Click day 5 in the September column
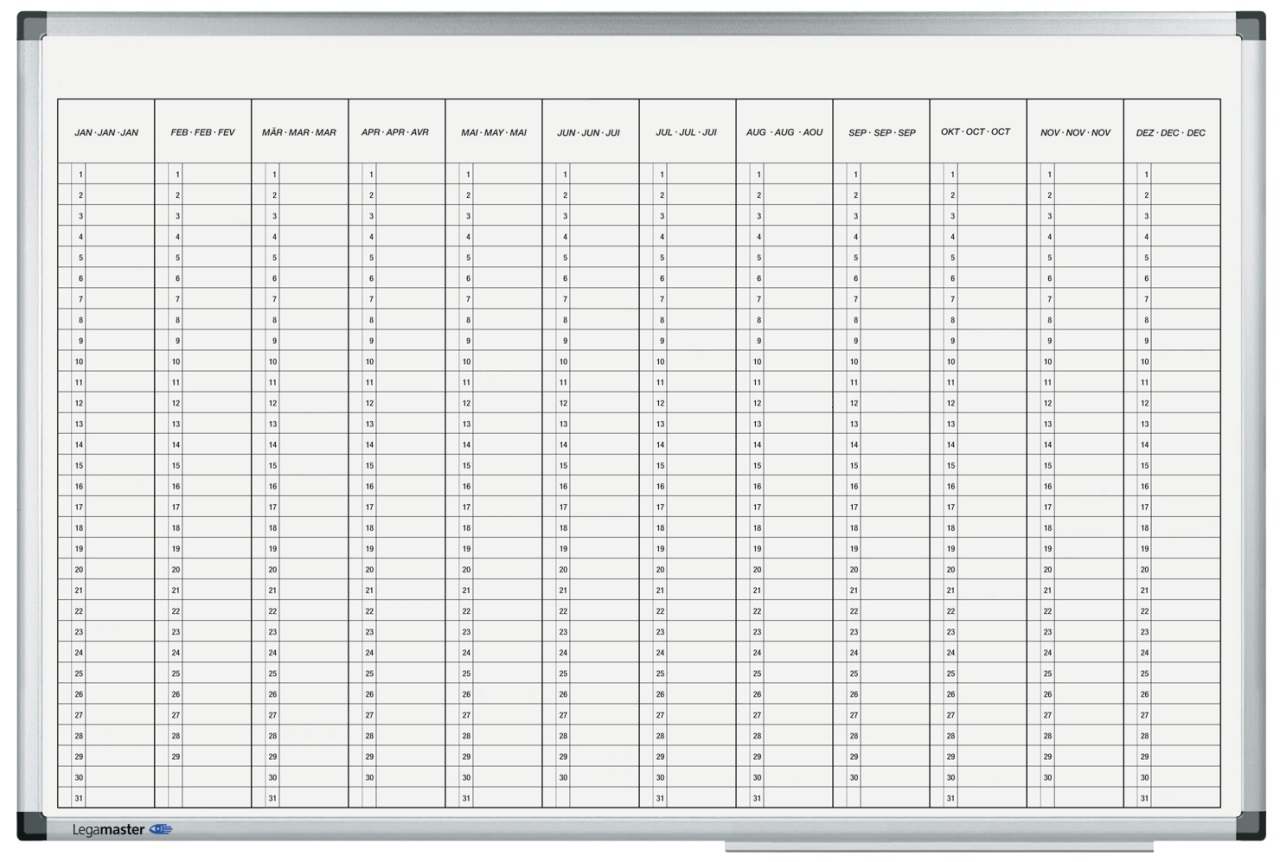1280x862 pixels. pos(854,257)
